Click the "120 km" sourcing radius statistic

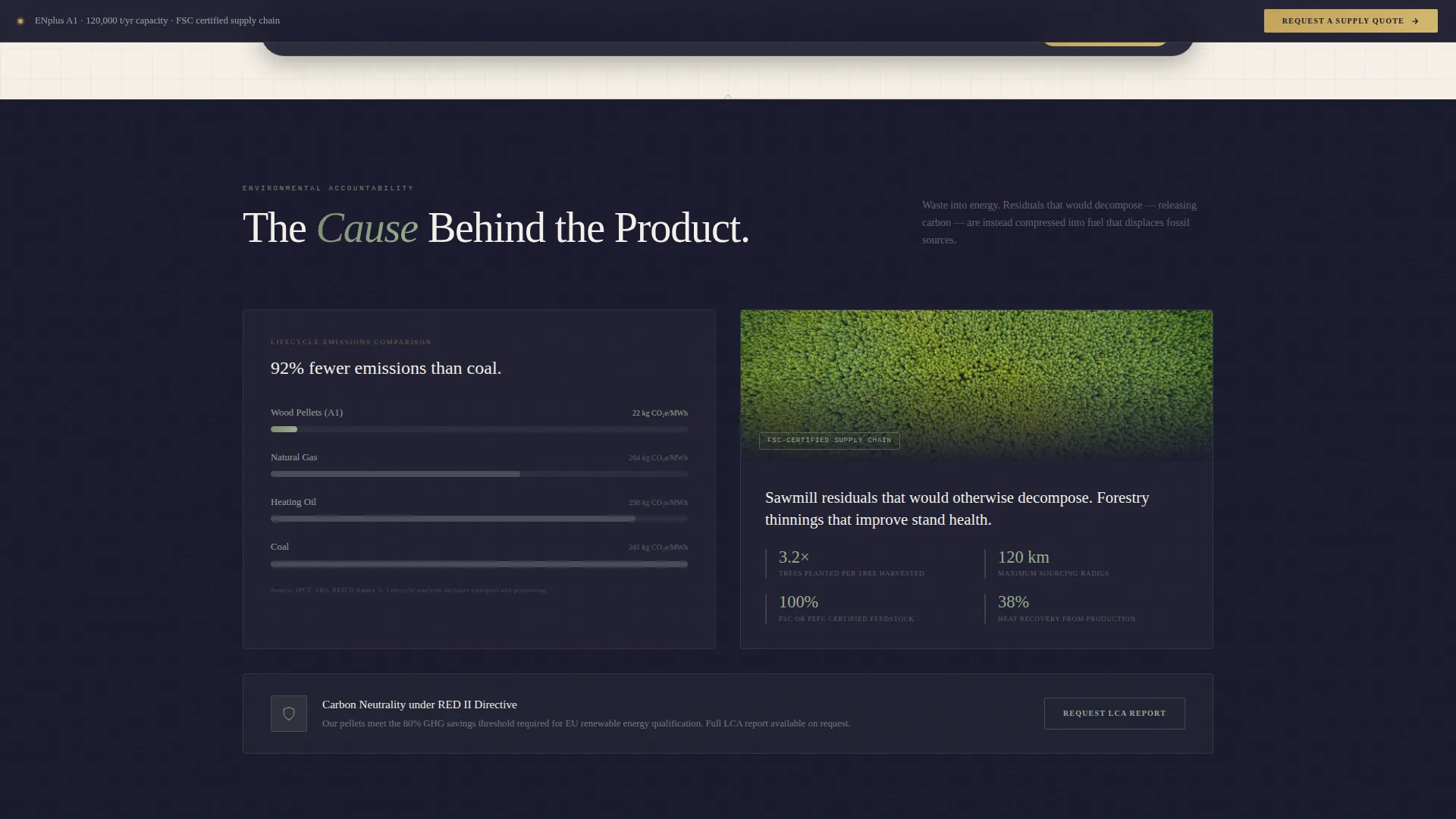(1024, 557)
